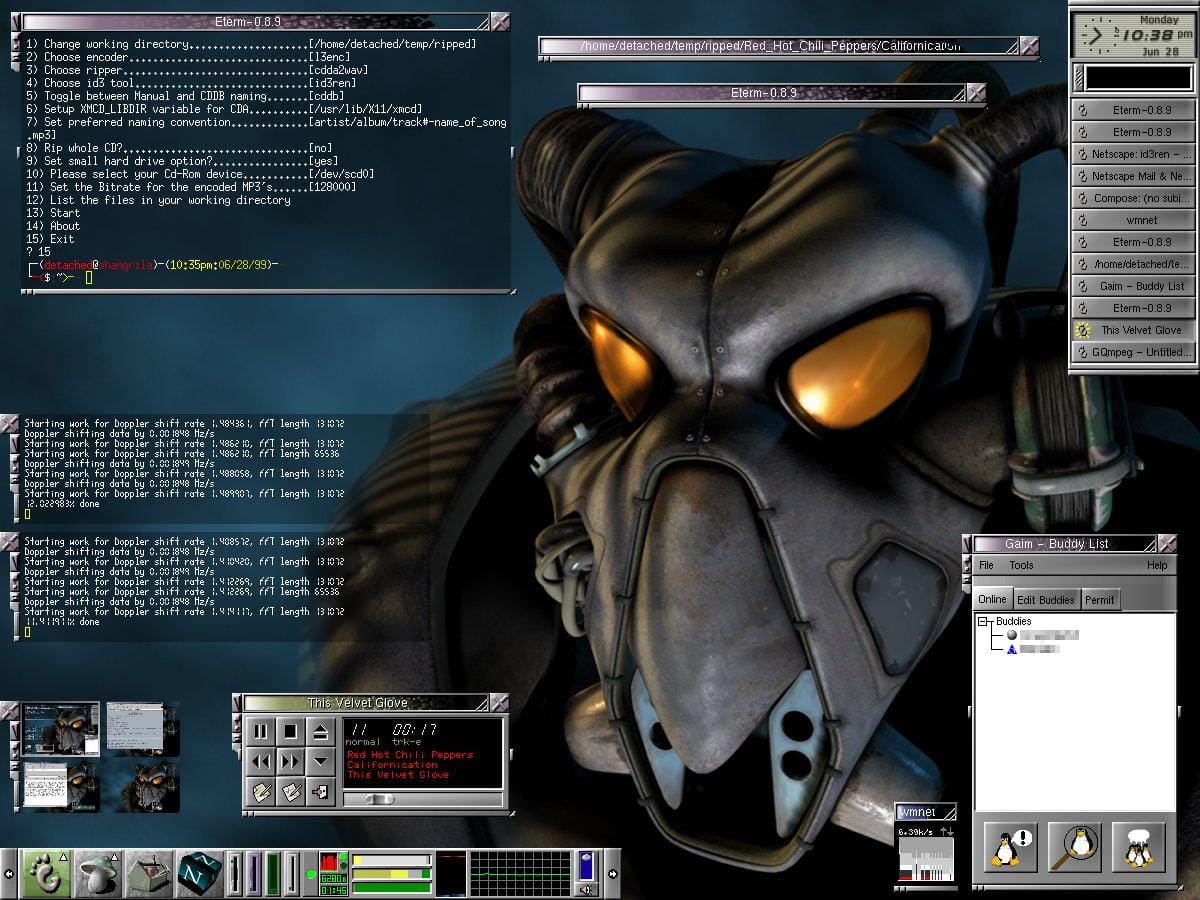Click '12.022983% done' in the Doppler terminal

[x=62, y=503]
